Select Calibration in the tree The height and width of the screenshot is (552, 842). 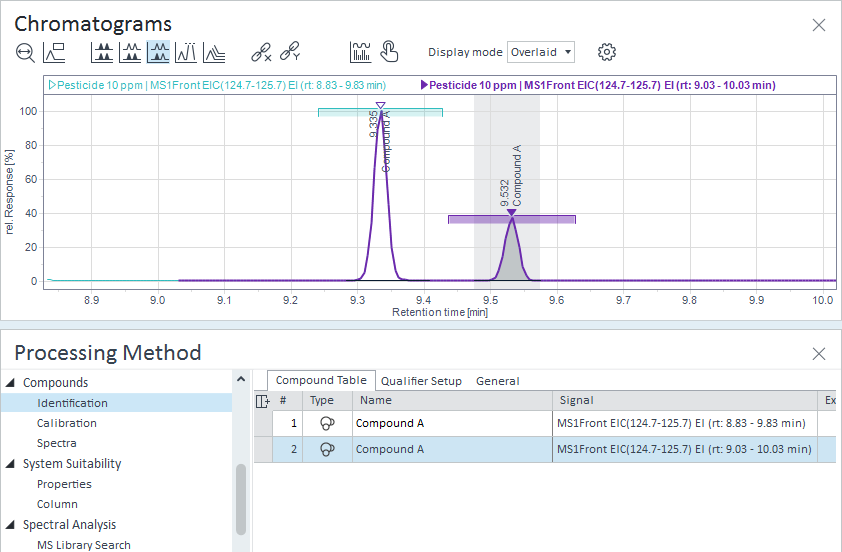[x=67, y=423]
